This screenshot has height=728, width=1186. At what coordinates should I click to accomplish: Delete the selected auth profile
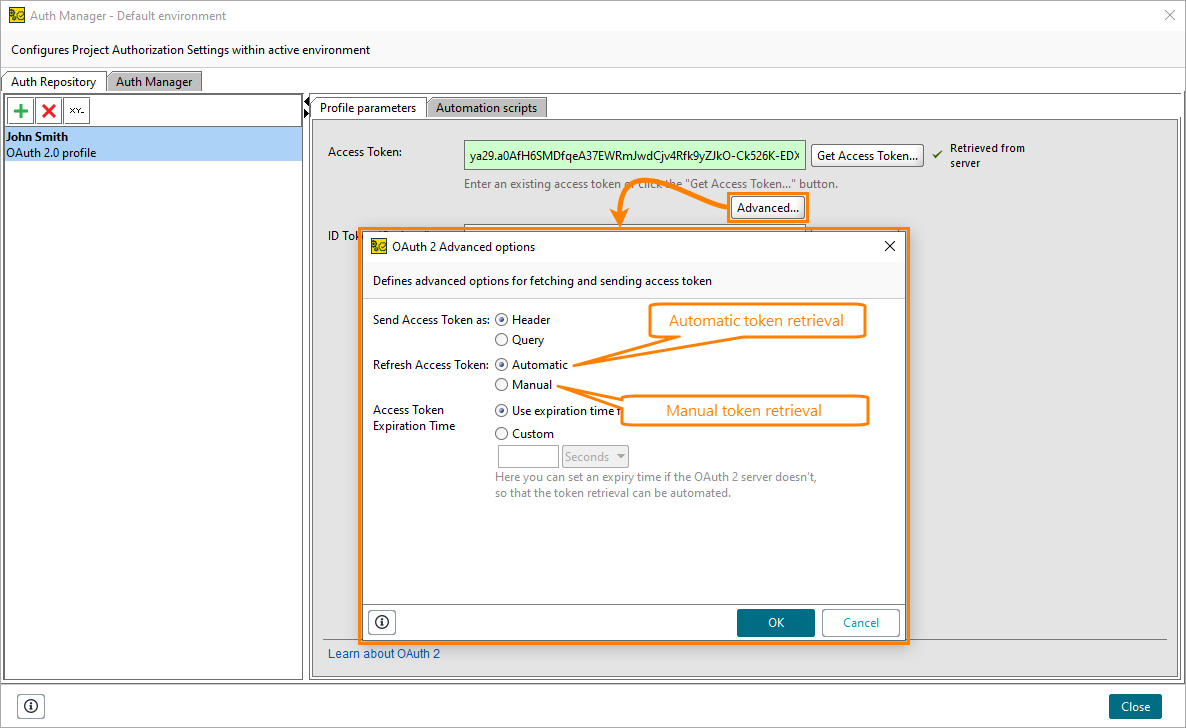[x=48, y=110]
